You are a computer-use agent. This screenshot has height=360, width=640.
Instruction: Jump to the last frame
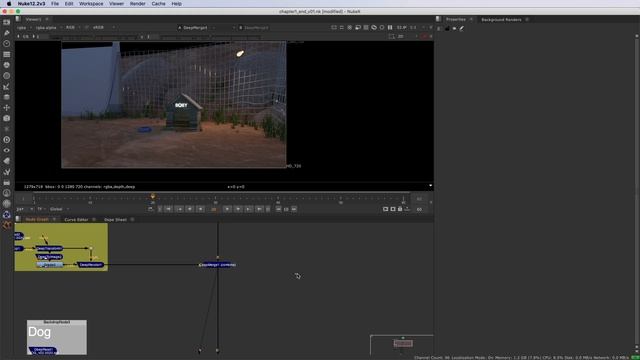tap(259, 209)
